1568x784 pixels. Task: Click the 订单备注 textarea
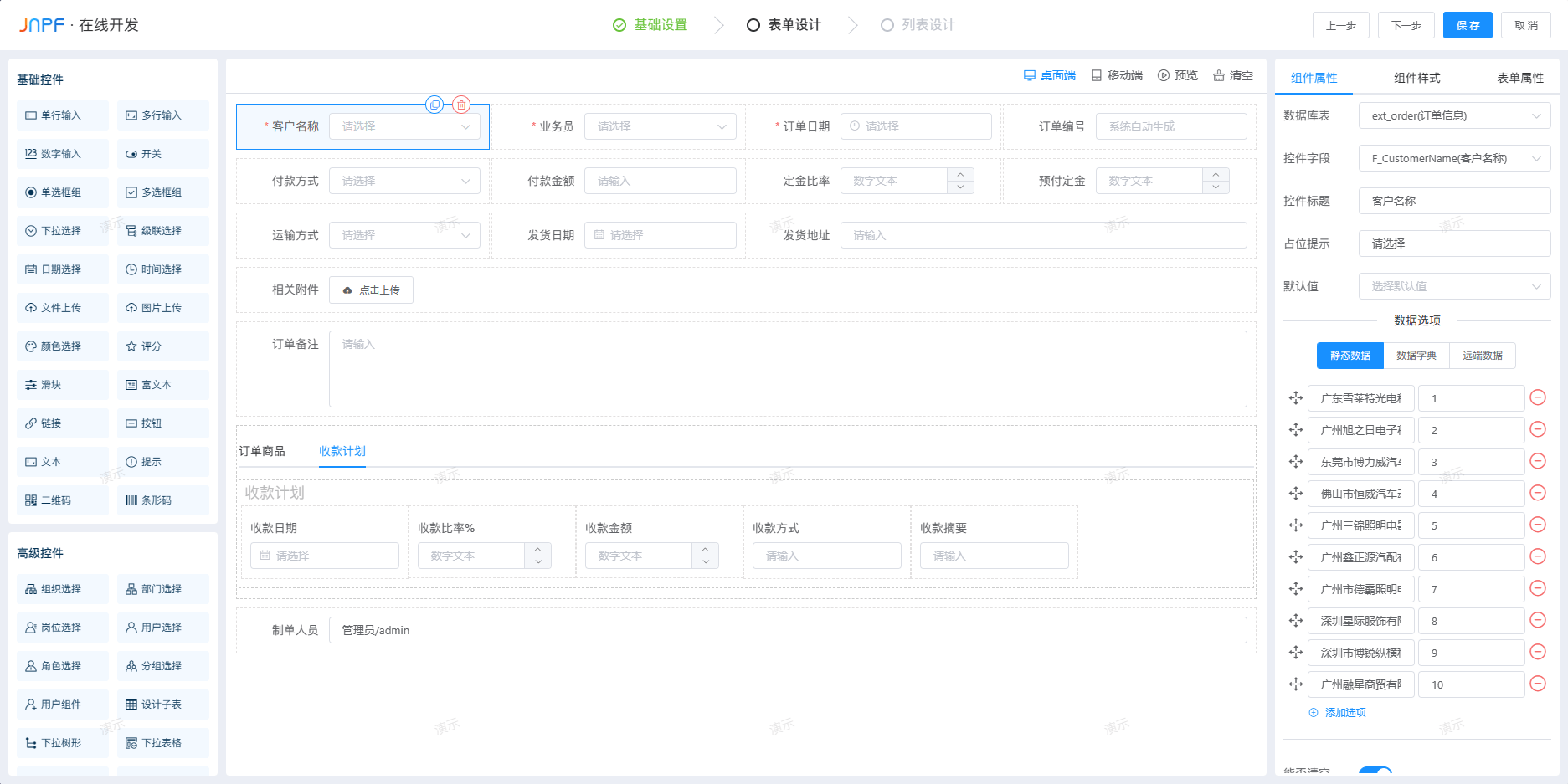(788, 369)
